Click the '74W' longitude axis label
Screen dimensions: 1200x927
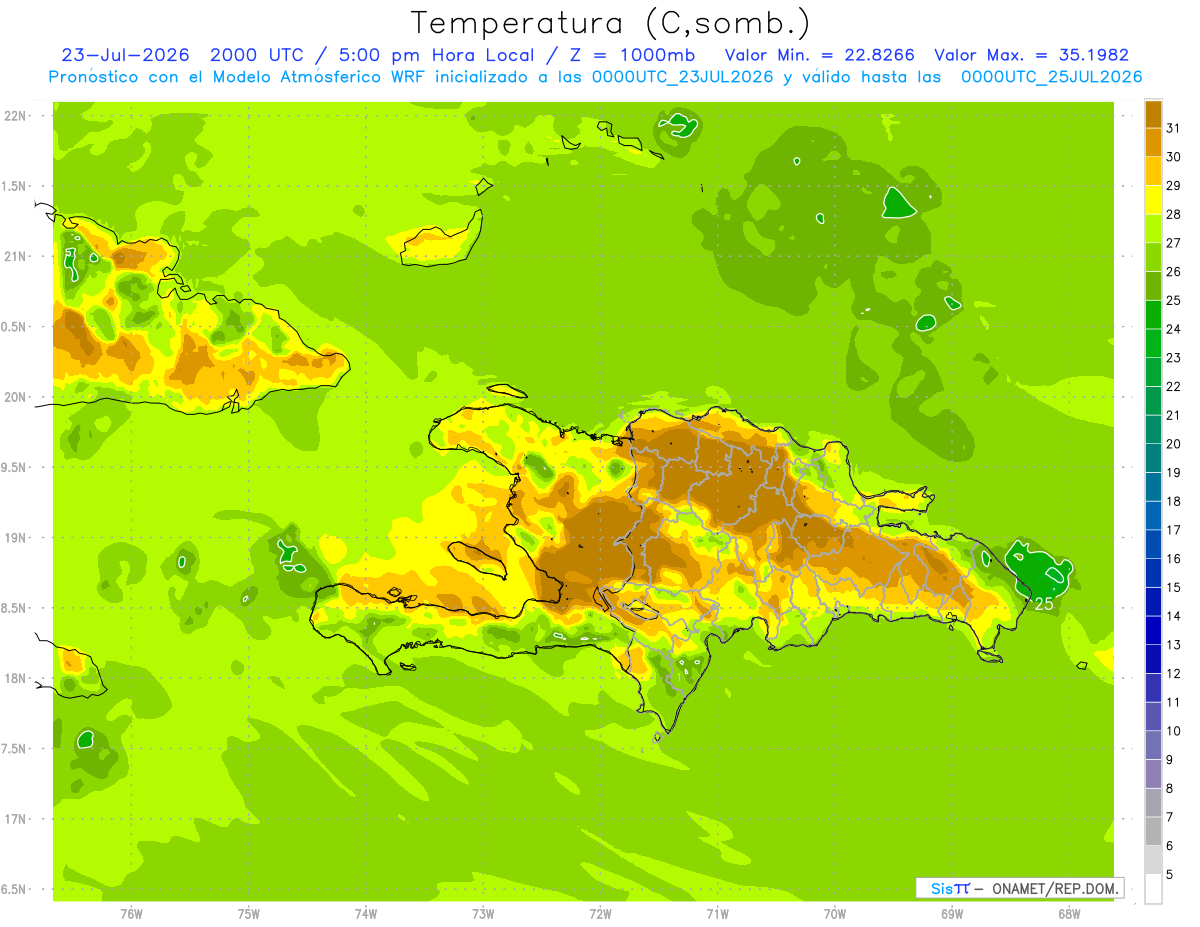[x=366, y=914]
